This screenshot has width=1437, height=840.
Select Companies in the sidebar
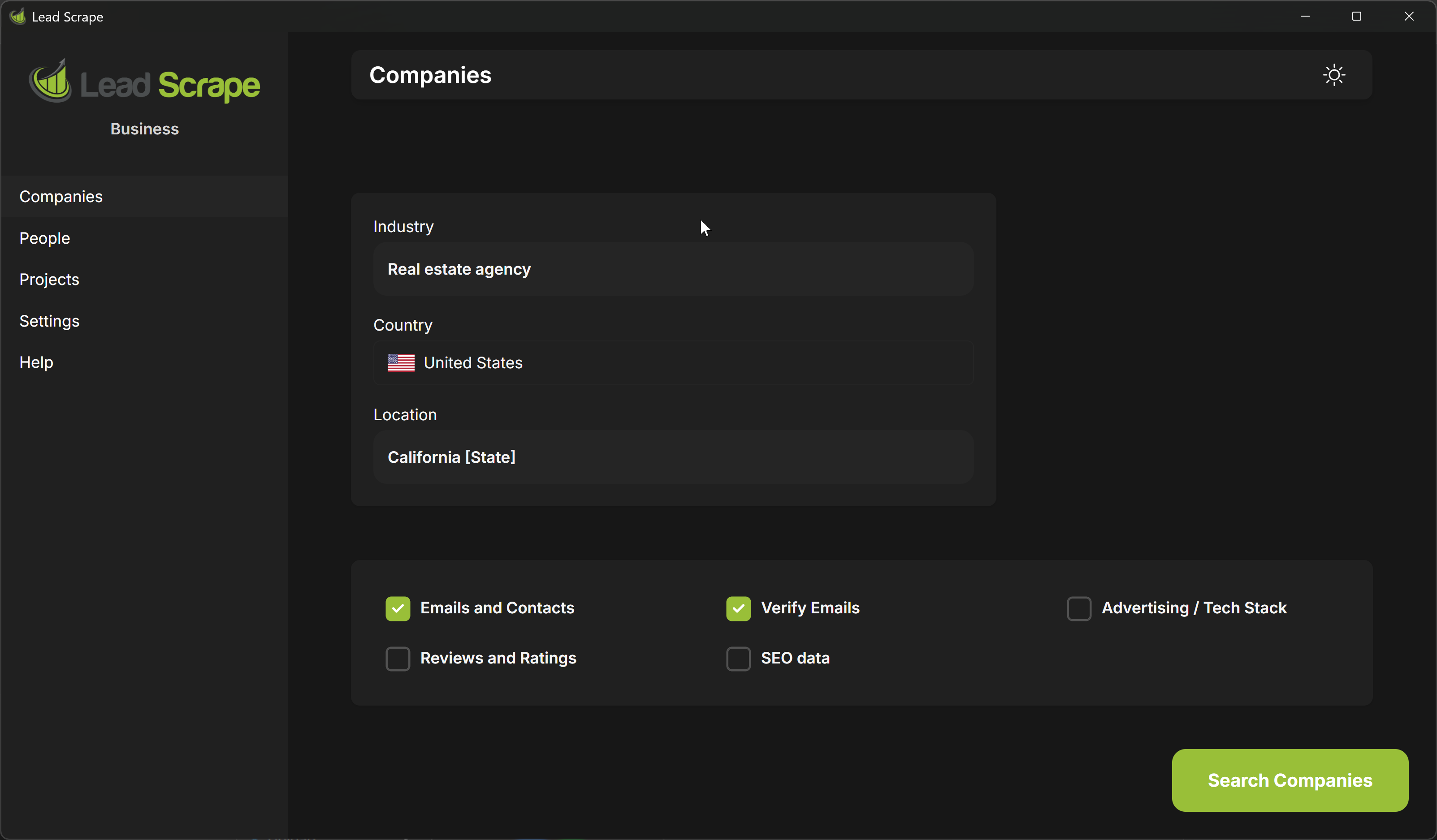(x=61, y=197)
